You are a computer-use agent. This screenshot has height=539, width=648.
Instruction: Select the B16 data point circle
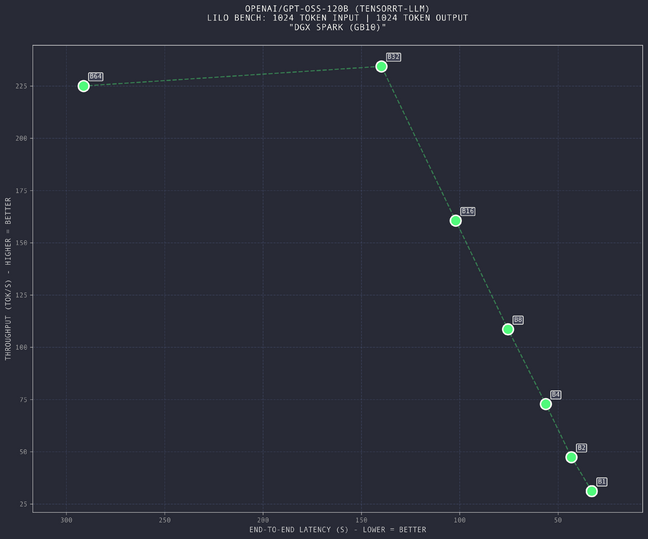click(456, 221)
